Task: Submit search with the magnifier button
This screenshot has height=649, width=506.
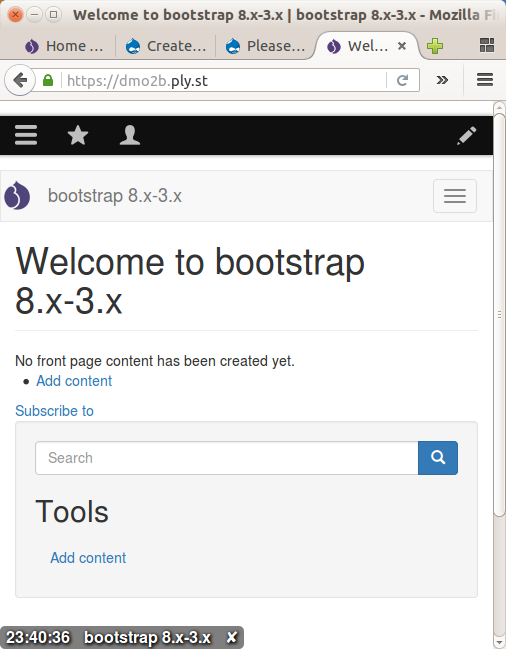Action: (438, 458)
